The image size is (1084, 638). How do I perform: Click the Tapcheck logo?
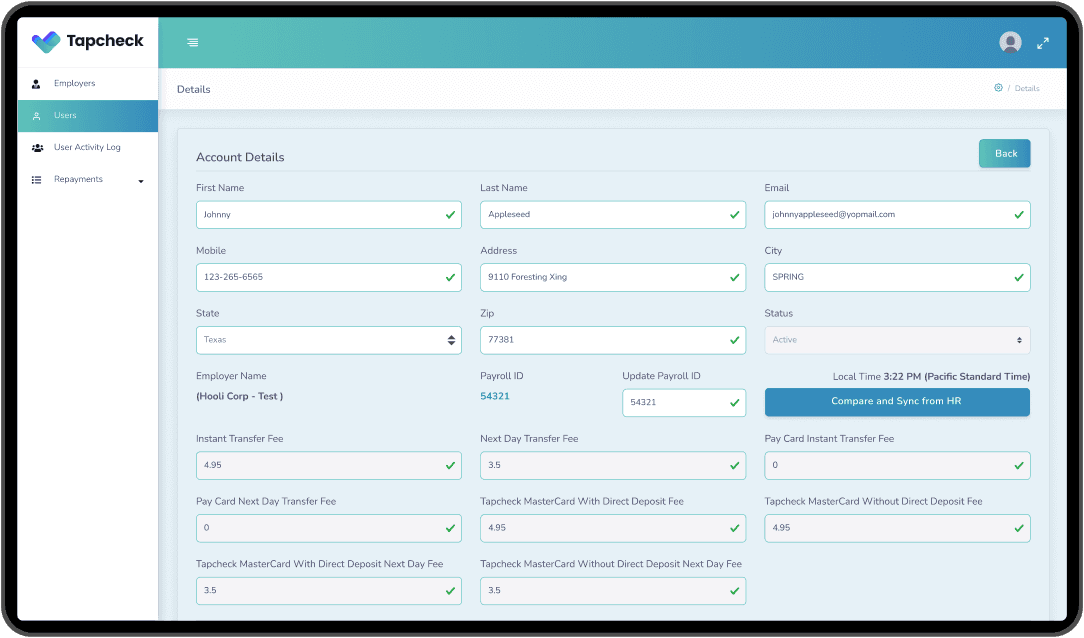coord(87,42)
